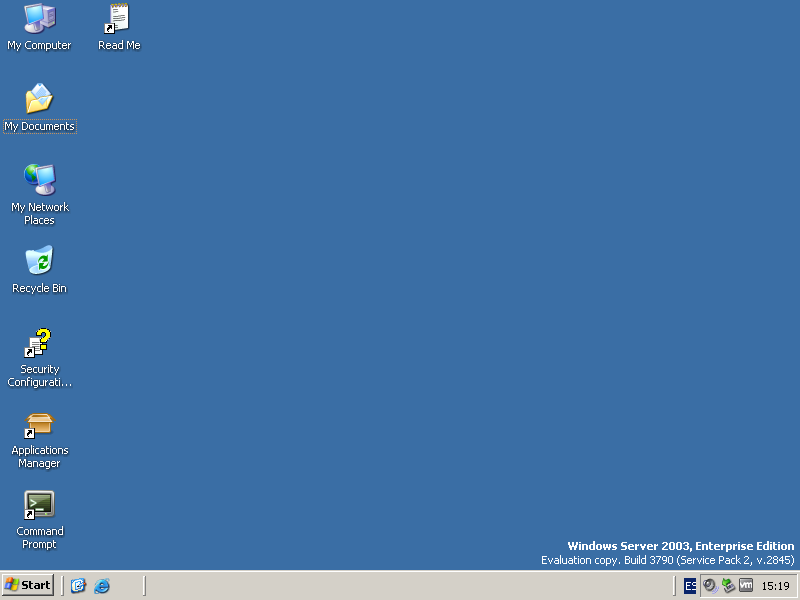Click the Safely Remove Hardware tray icon

click(725, 585)
